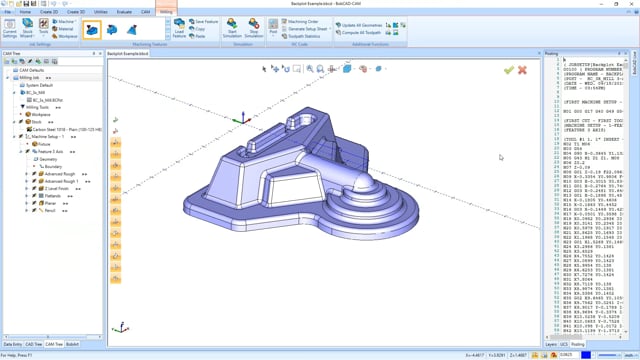Screen dimensions: 640x360
Task: Click Compute All Toolpath button
Action: click(x=358, y=33)
